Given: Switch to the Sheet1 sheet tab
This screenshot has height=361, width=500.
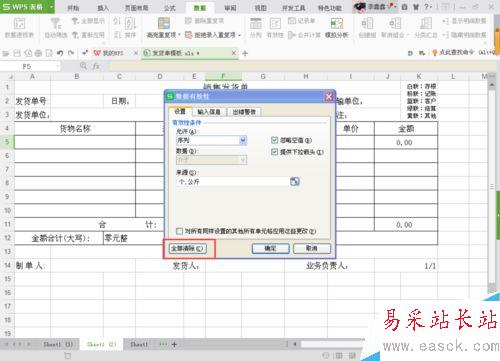Looking at the screenshot, I should (x=139, y=344).
